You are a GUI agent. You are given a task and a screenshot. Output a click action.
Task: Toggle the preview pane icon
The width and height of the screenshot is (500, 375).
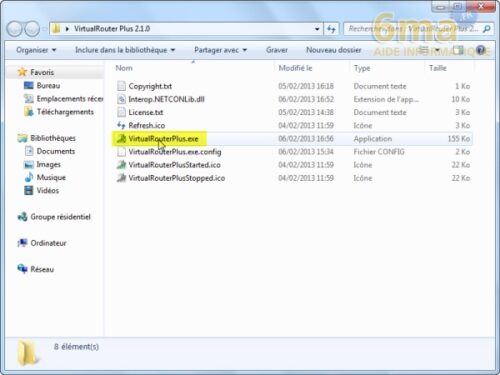point(458,50)
